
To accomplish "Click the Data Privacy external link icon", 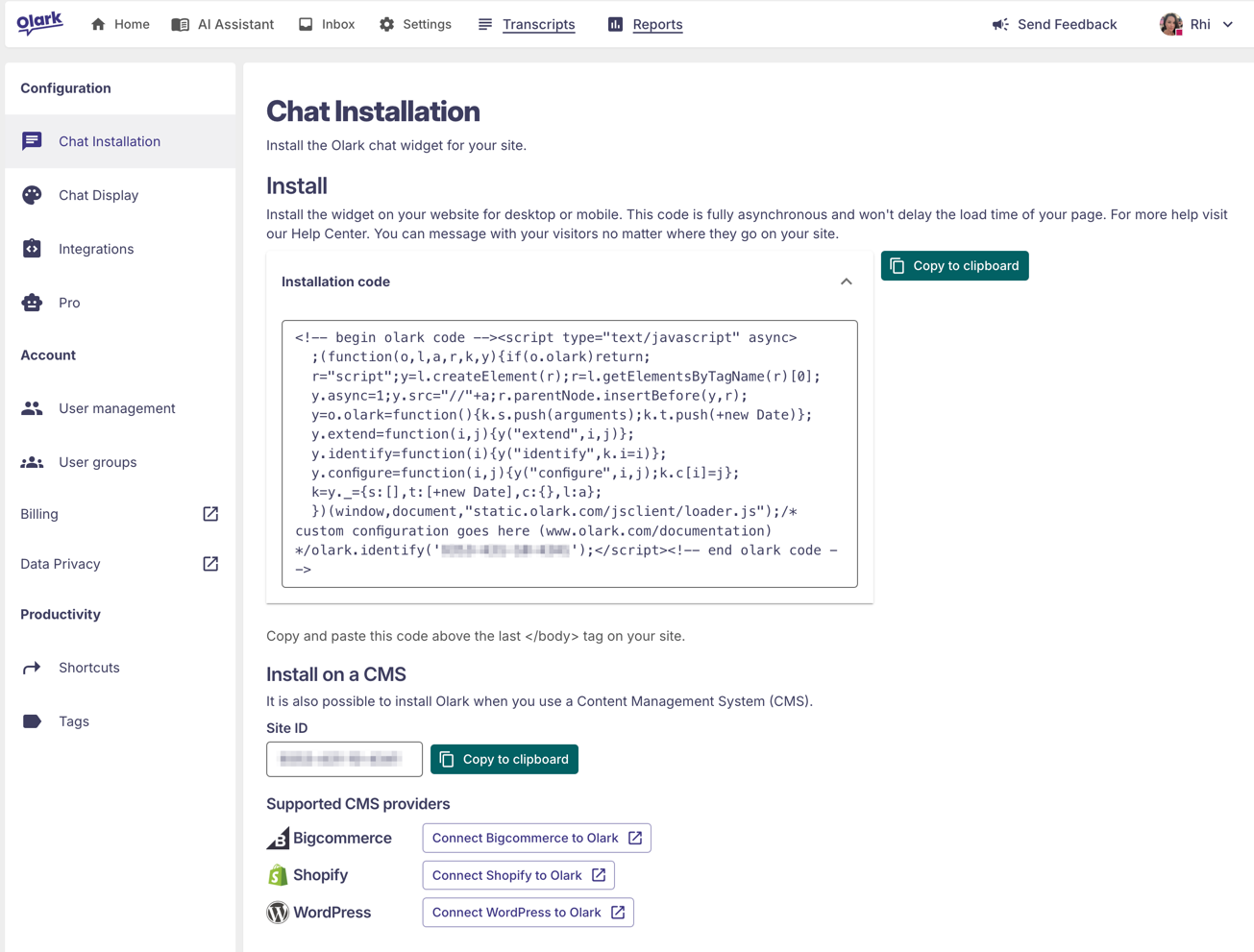I will (x=210, y=564).
